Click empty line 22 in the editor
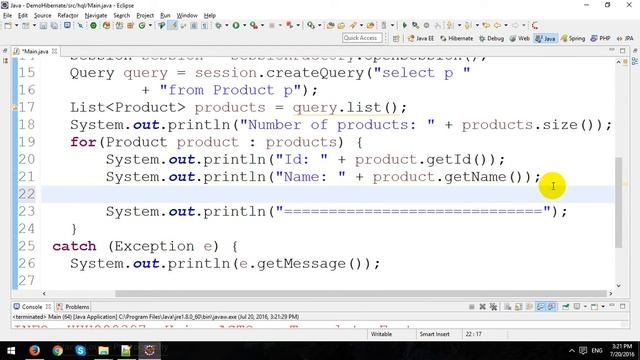The image size is (640, 360). click(x=328, y=194)
